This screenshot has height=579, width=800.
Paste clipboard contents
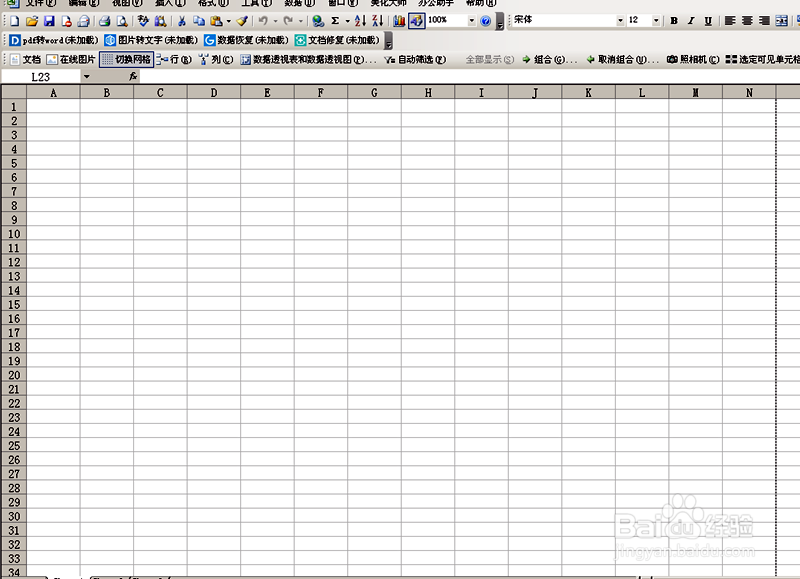click(x=216, y=21)
